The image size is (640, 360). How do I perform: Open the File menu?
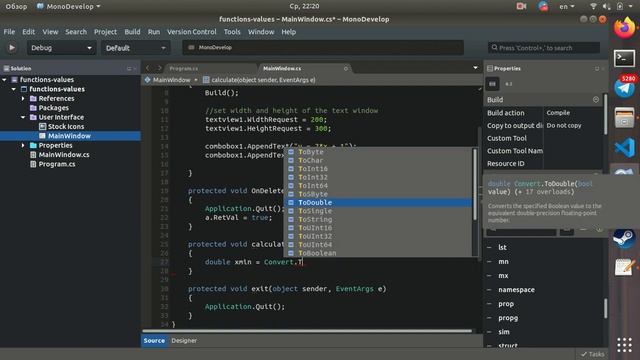click(x=9, y=32)
